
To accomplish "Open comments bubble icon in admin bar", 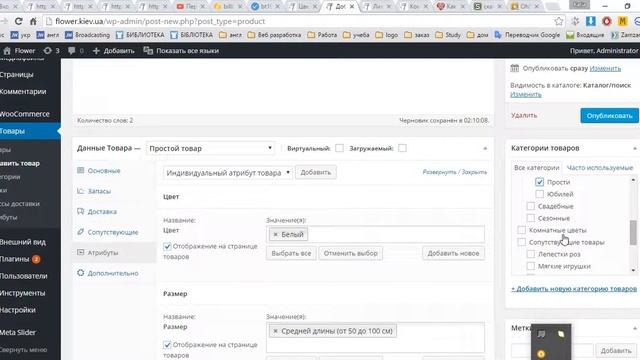I will coord(72,51).
